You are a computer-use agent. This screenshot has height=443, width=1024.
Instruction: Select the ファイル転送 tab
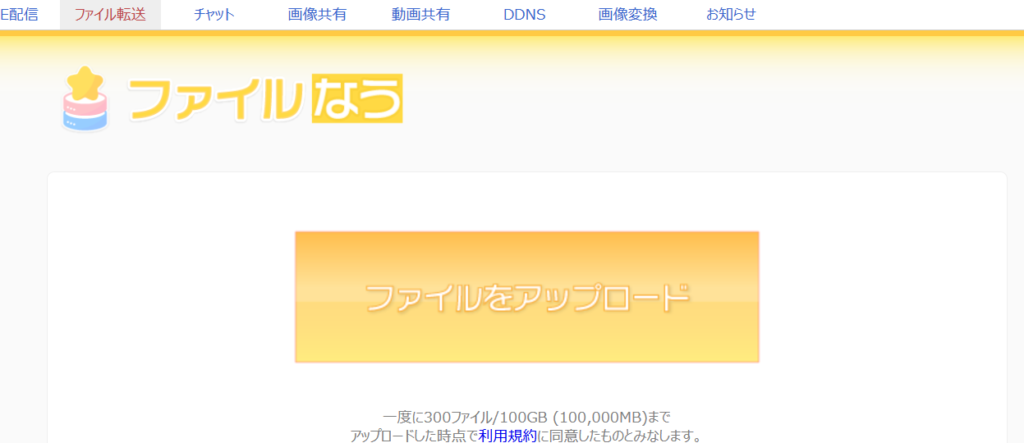point(110,14)
